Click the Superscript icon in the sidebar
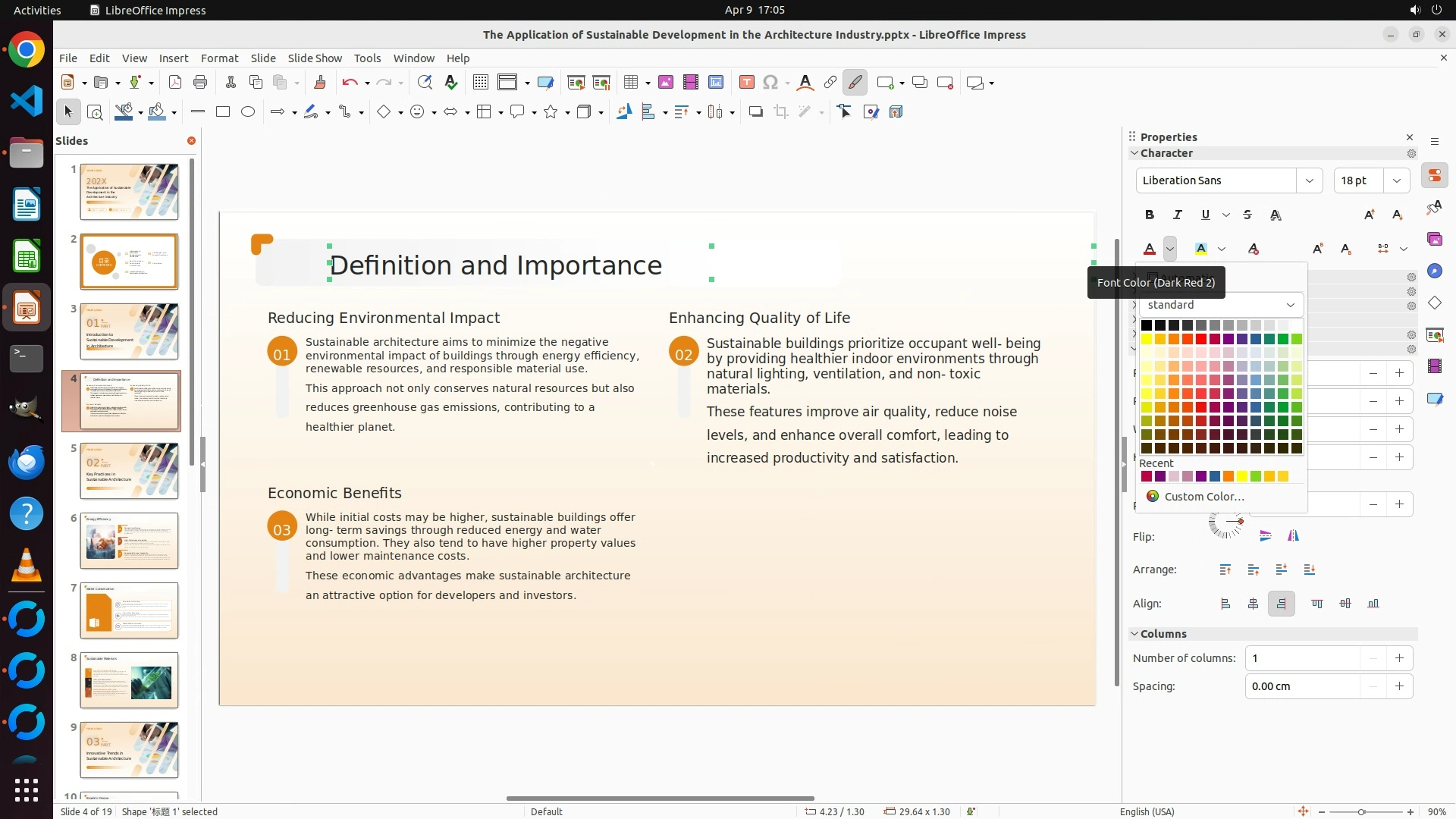The image size is (1456, 819). (1317, 249)
